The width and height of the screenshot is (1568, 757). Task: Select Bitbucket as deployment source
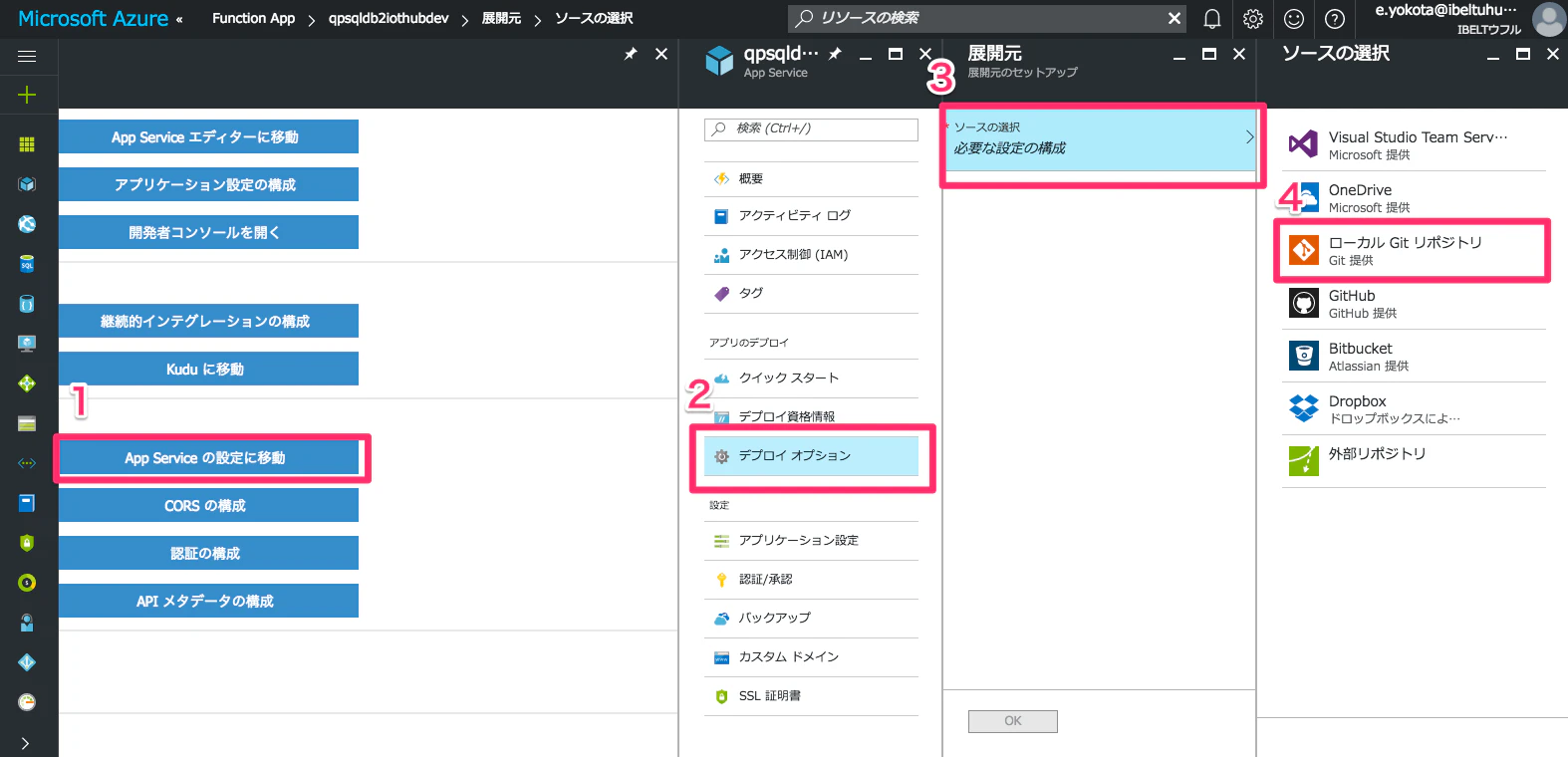pos(1415,357)
